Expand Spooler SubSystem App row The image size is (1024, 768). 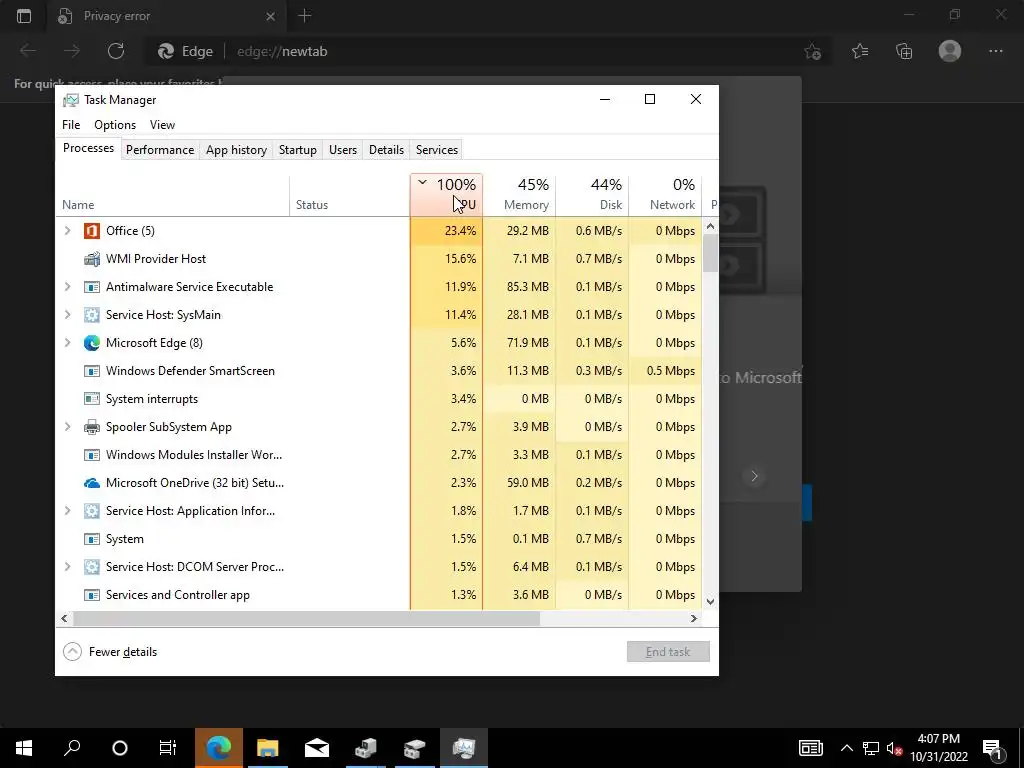67,427
